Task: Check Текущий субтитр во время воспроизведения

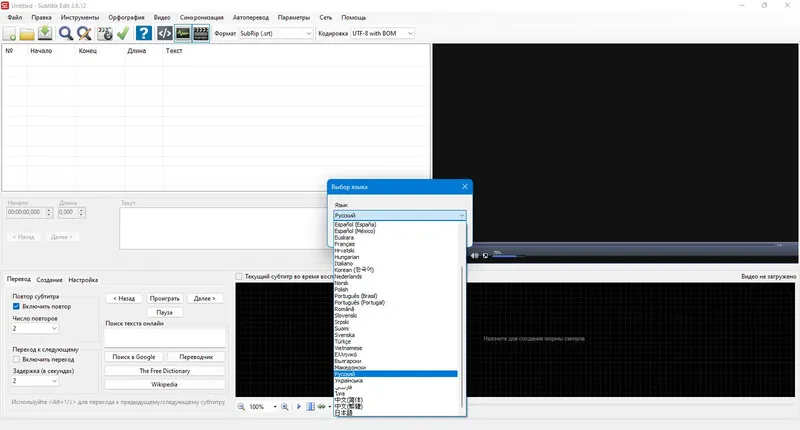Action: pyautogui.click(x=239, y=276)
